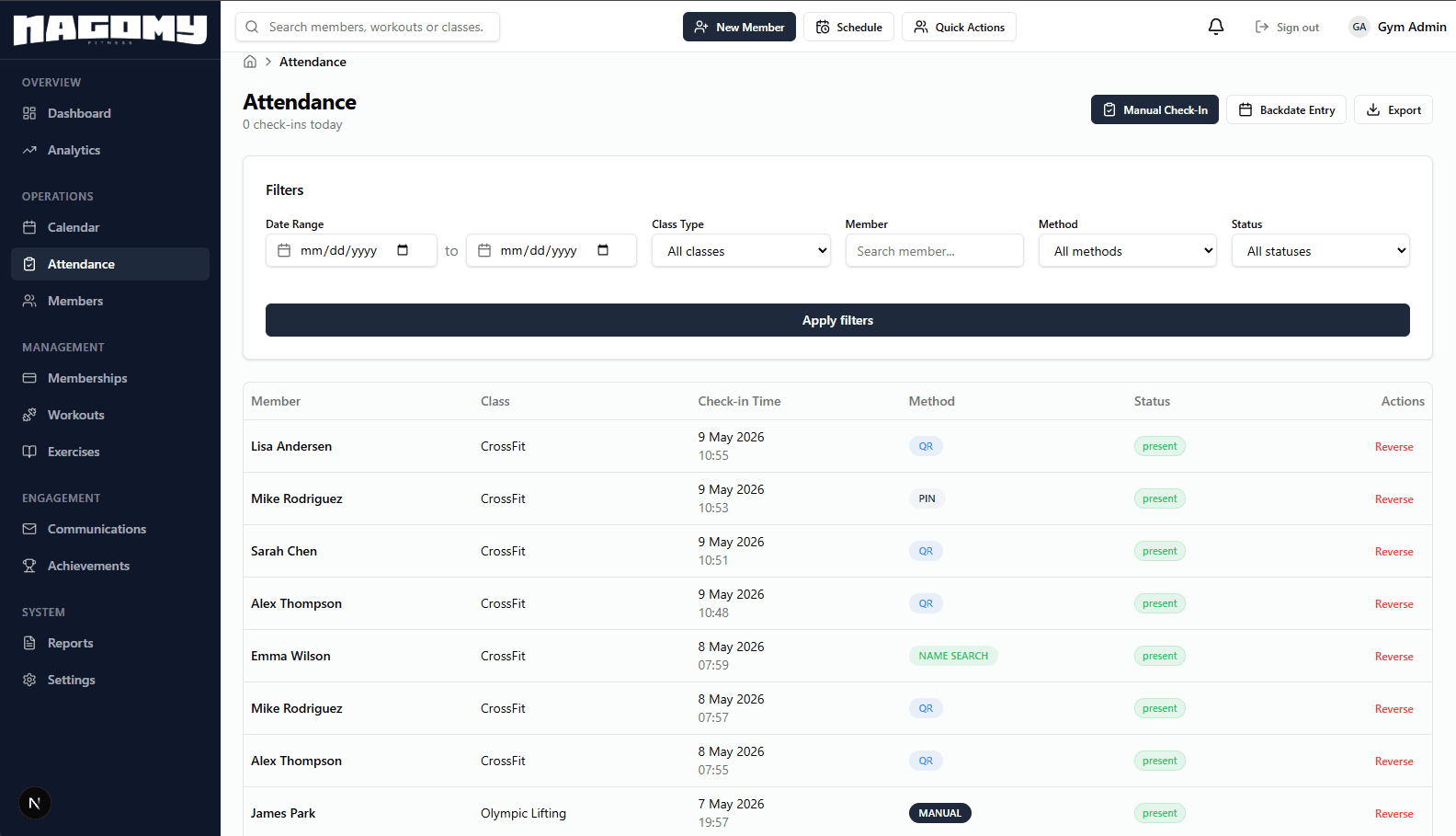
Task: Click the GA avatar badge
Action: [x=1359, y=27]
